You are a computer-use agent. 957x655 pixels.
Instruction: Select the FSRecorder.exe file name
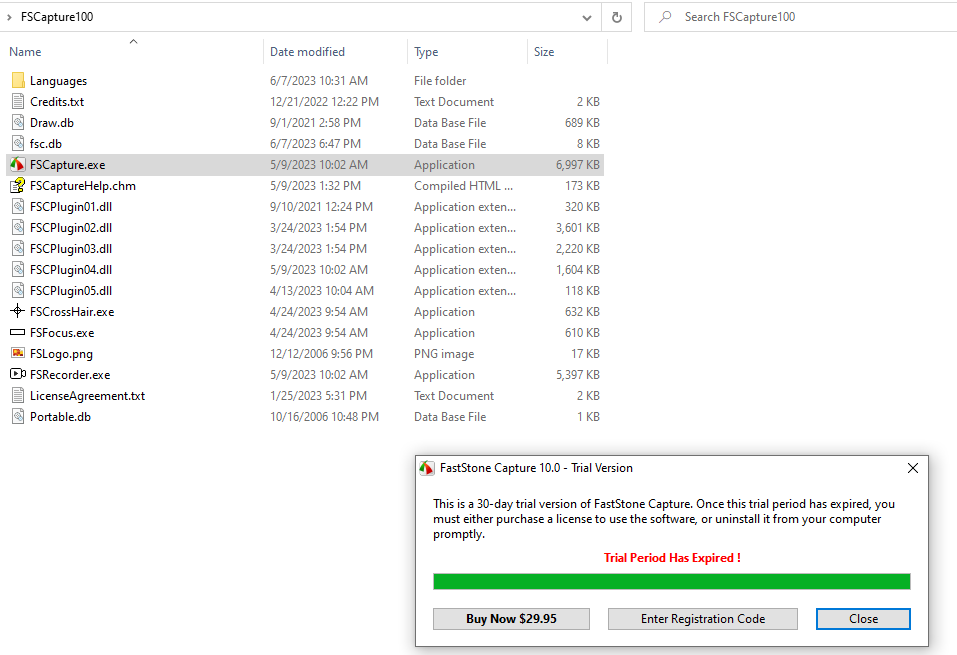[70, 374]
